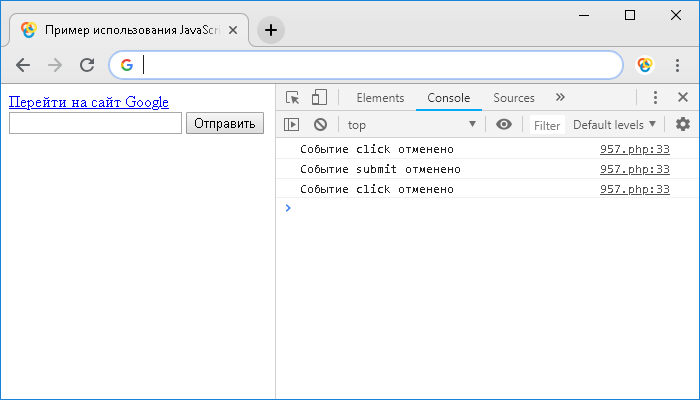Close the browser window
This screenshot has height=400, width=700.
tap(676, 15)
